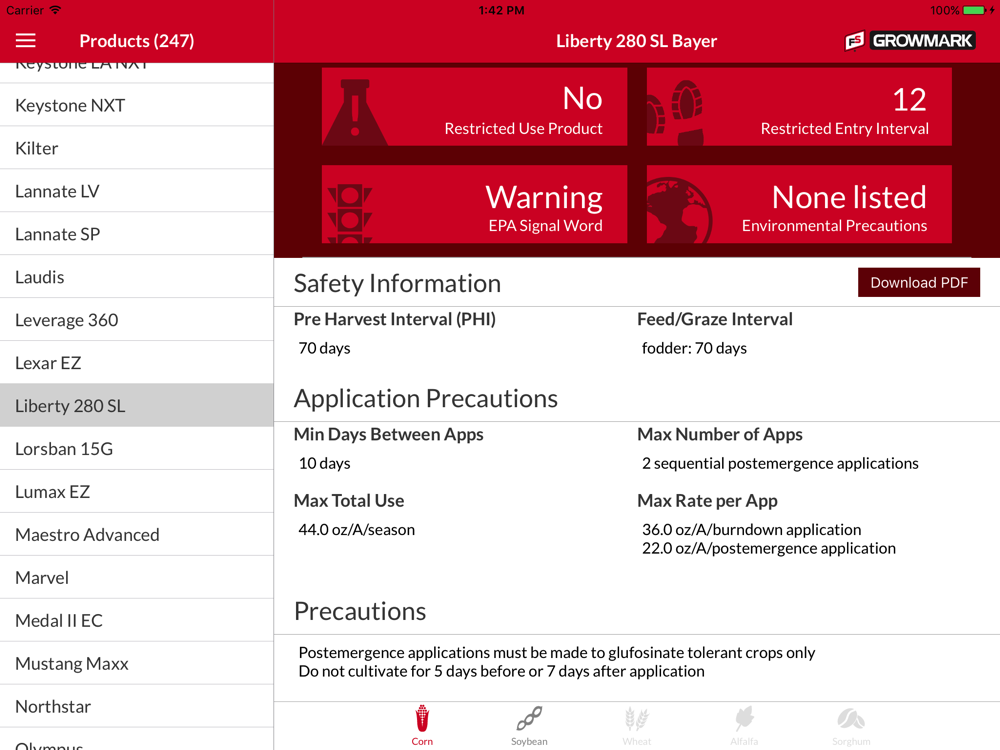The width and height of the screenshot is (1000, 750).
Task: Tap the Feed/Graze Interval label
Action: (715, 319)
